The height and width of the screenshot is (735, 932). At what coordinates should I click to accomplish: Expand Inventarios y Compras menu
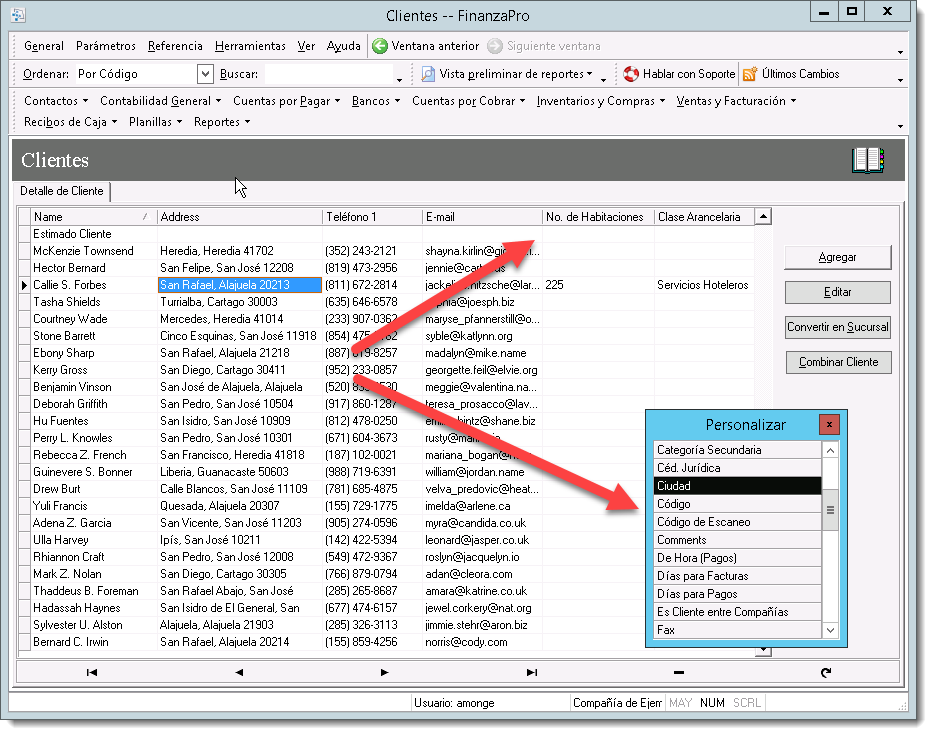coord(600,101)
